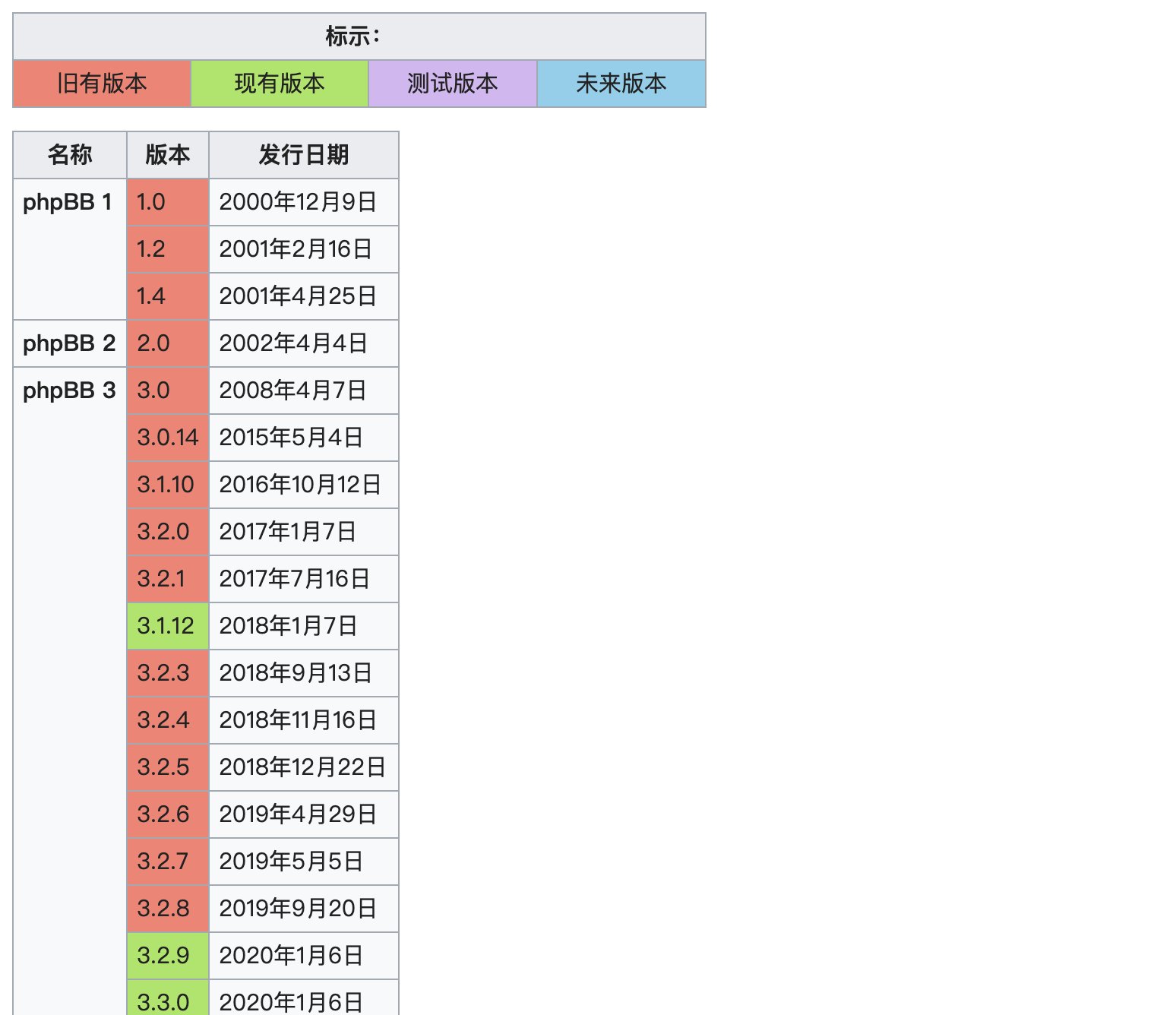Click green version cell 3.2.9
Screen dimensions: 1176x1015
tap(168, 956)
